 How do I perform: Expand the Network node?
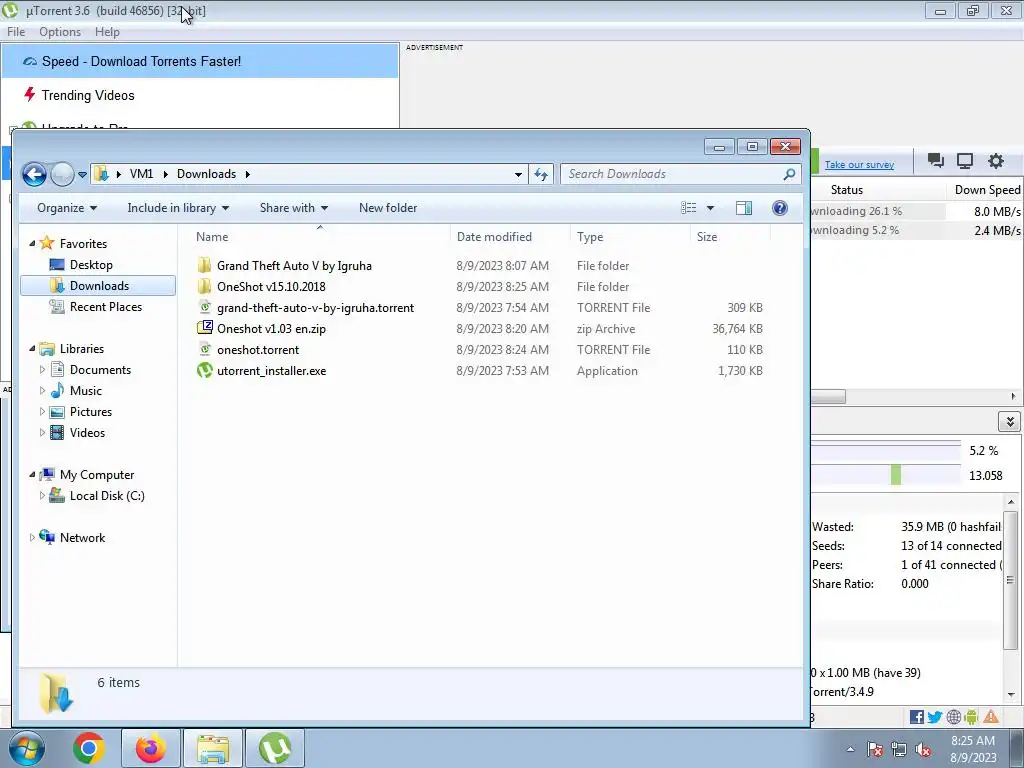point(32,537)
